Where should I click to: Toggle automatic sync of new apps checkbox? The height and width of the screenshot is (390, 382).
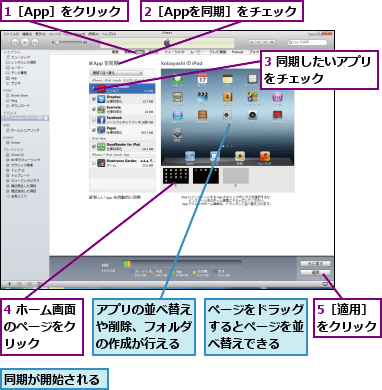(91, 197)
